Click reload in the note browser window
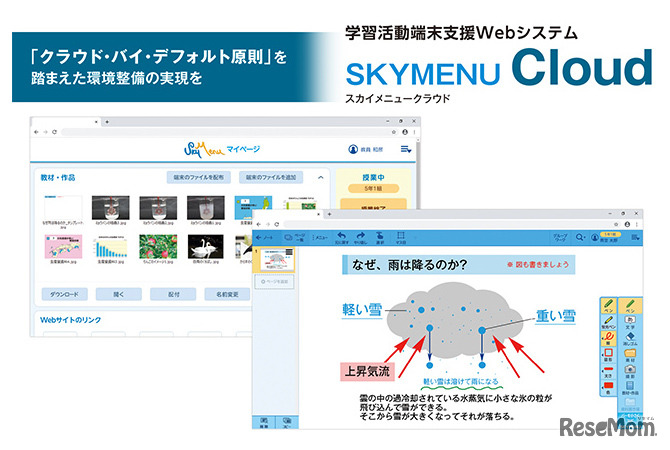The height and width of the screenshot is (450, 670). tap(277, 224)
